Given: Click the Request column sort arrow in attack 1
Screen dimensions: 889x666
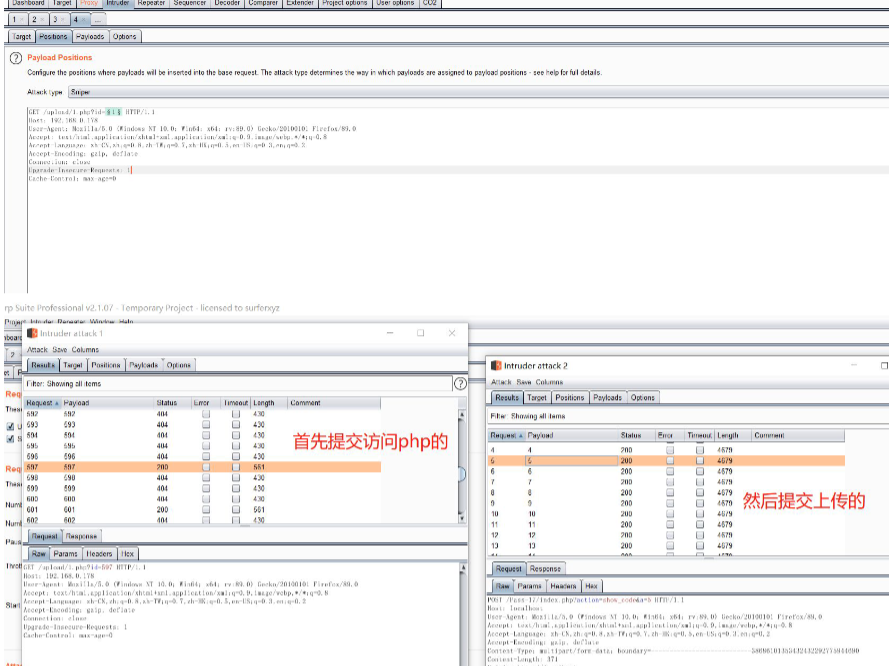Looking at the screenshot, I should pyautogui.click(x=57, y=403).
